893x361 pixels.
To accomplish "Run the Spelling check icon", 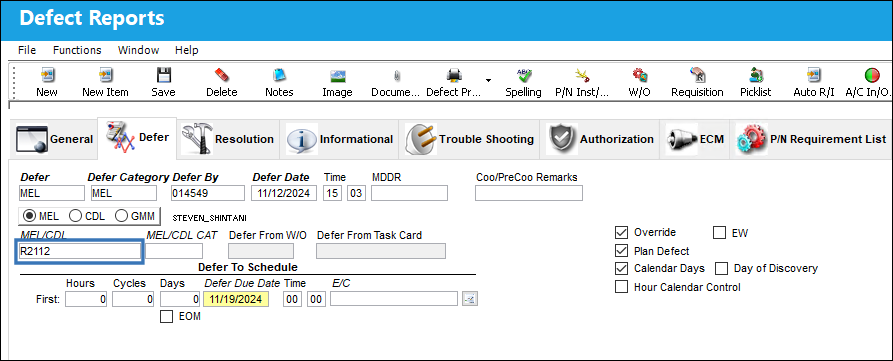I will tap(523, 75).
